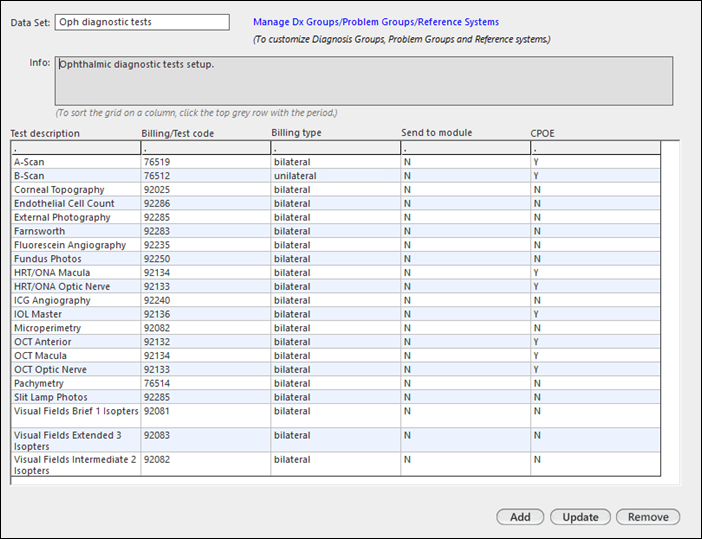The image size is (702, 539).
Task: Sort grid by Billing/Test code grey row
Action: tap(205, 148)
